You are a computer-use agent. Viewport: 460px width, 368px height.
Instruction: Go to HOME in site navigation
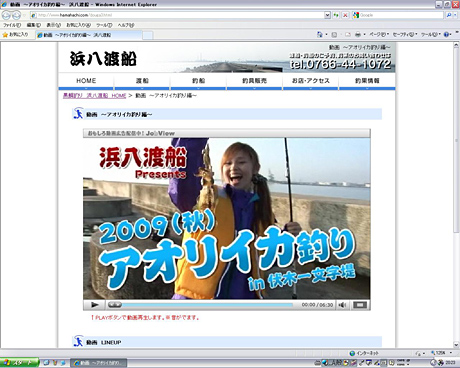[x=86, y=81]
